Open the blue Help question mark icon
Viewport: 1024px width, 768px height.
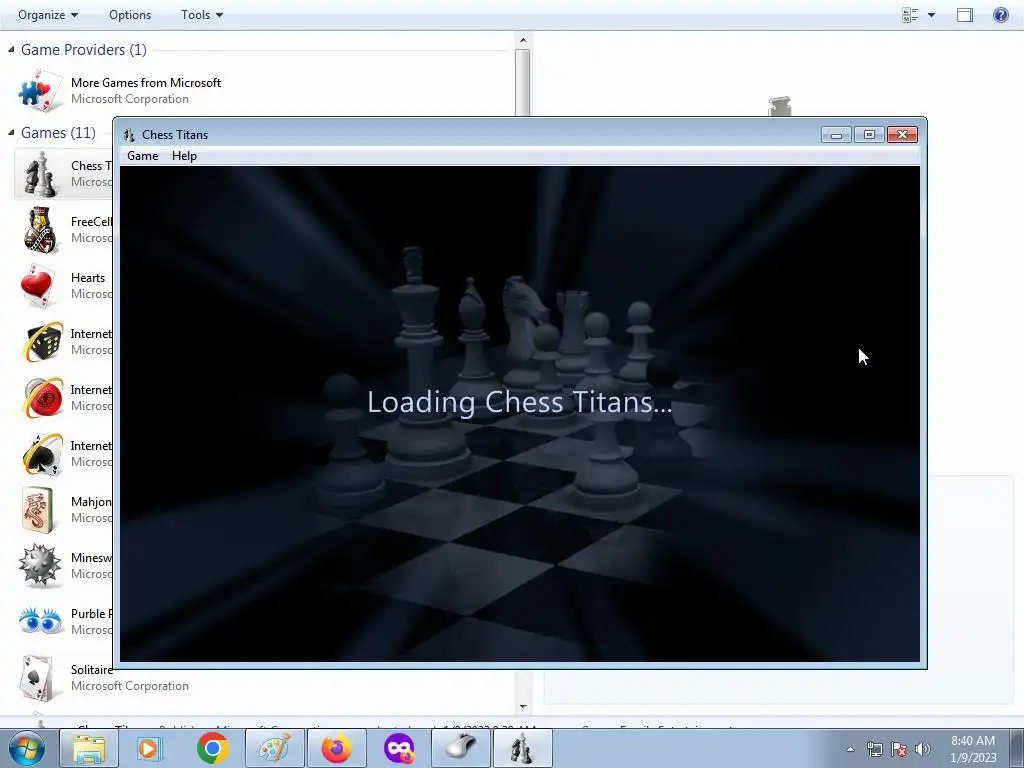pos(1000,15)
